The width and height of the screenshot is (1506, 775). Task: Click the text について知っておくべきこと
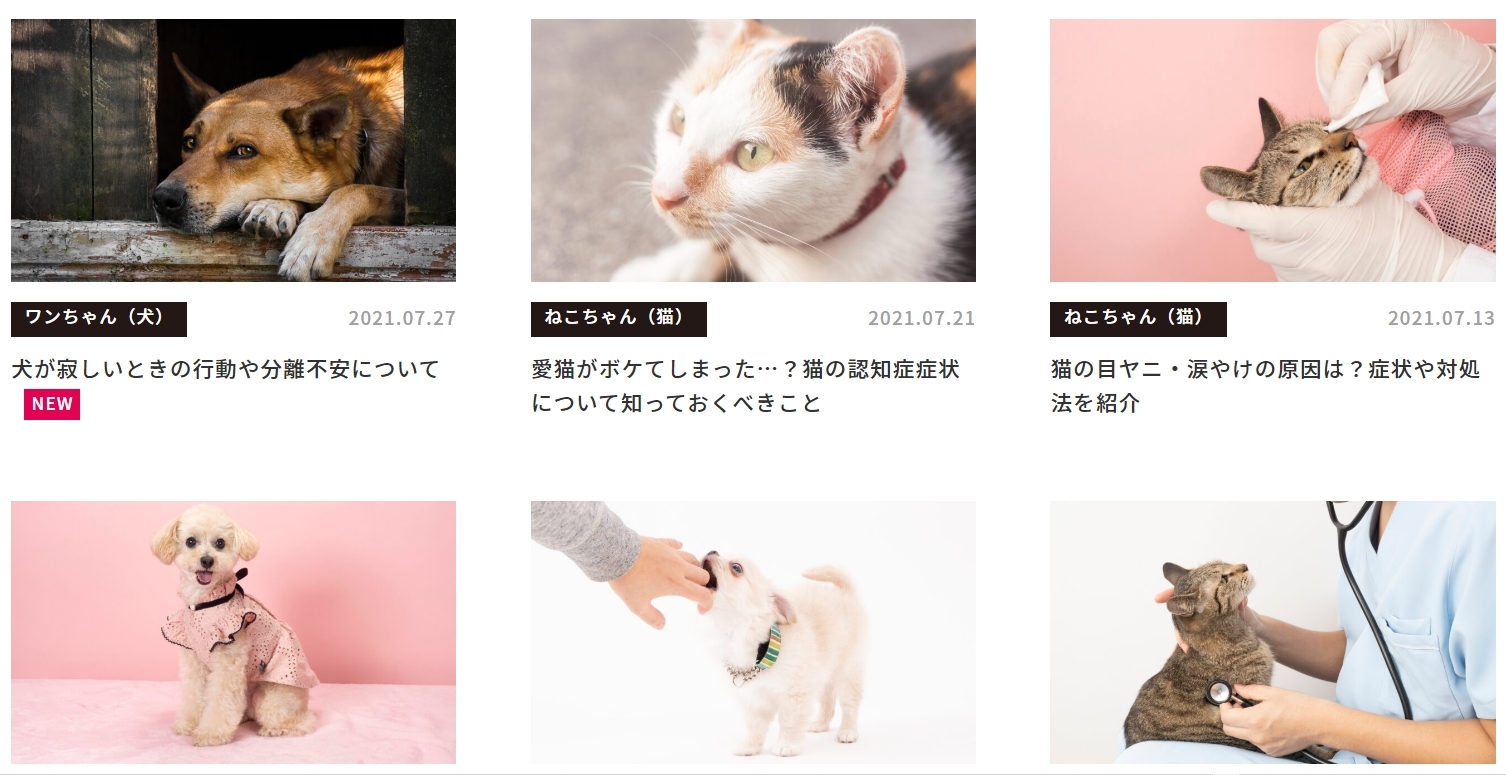coord(676,403)
